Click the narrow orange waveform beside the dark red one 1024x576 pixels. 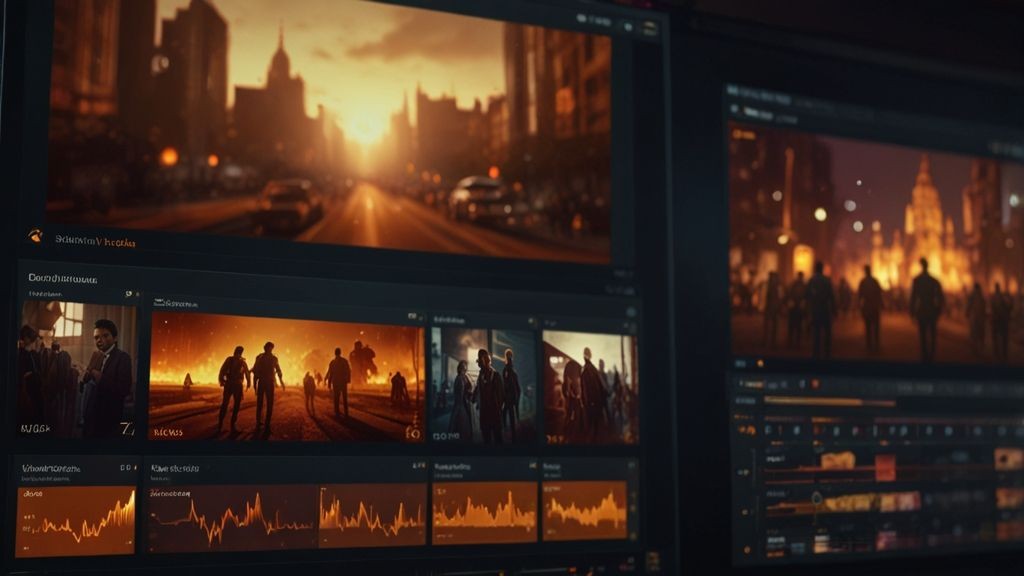click(x=372, y=515)
